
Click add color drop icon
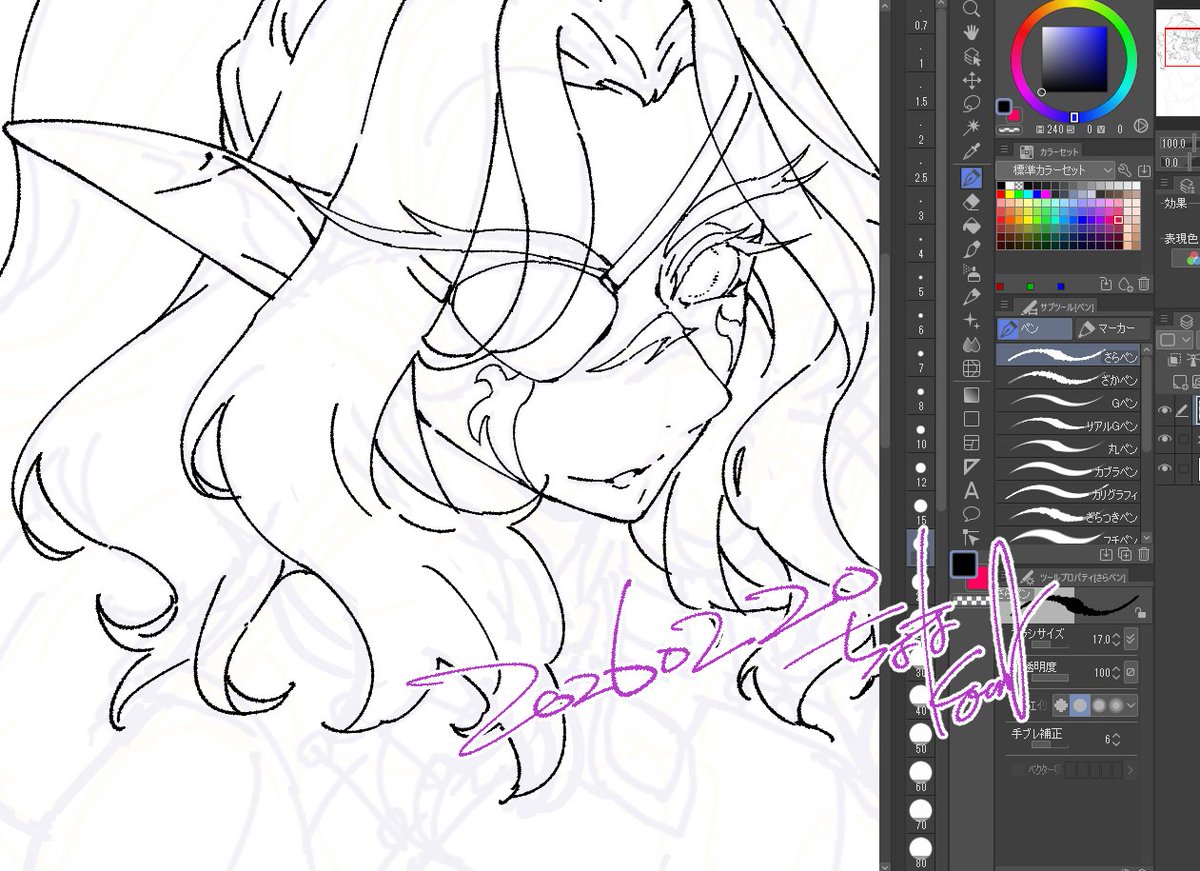point(1125,285)
